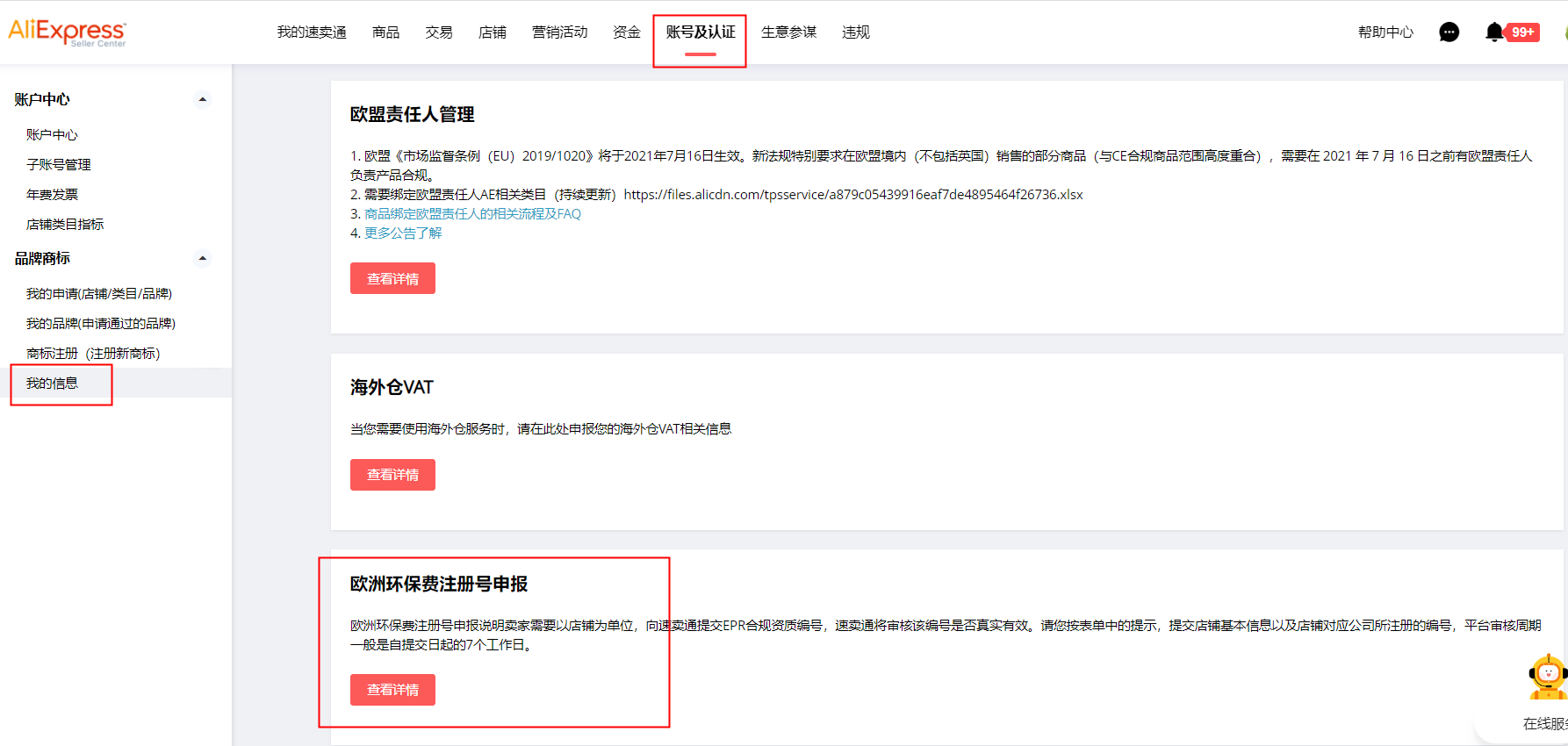Open the 我的速卖通 menu
Image resolution: width=1568 pixels, height=746 pixels.
(x=312, y=32)
